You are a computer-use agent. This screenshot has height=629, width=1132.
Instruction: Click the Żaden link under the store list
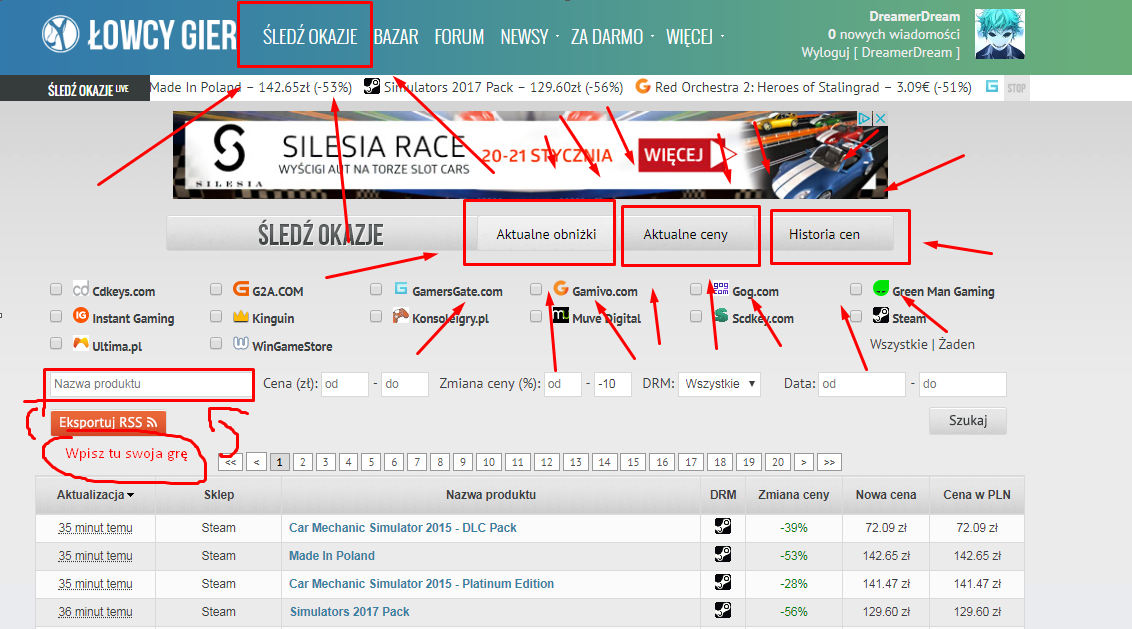pyautogui.click(x=957, y=344)
